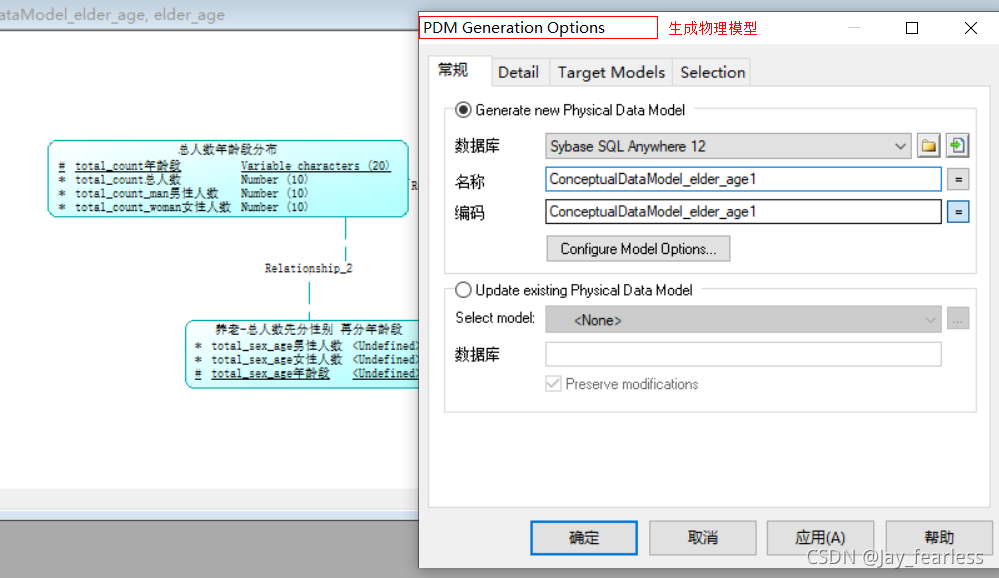Open the Selection tab
The height and width of the screenshot is (578, 999).
tap(711, 72)
